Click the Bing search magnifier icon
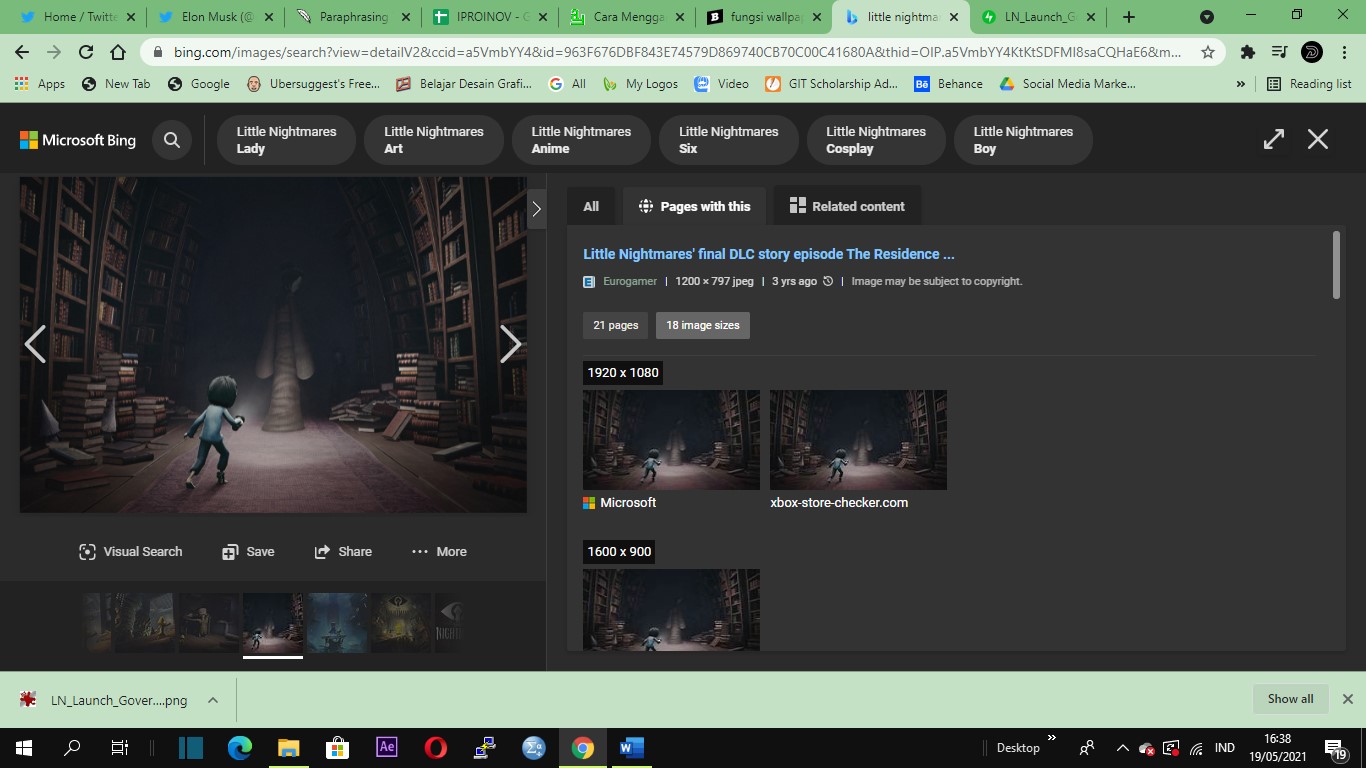Image resolution: width=1366 pixels, height=768 pixels. (172, 140)
